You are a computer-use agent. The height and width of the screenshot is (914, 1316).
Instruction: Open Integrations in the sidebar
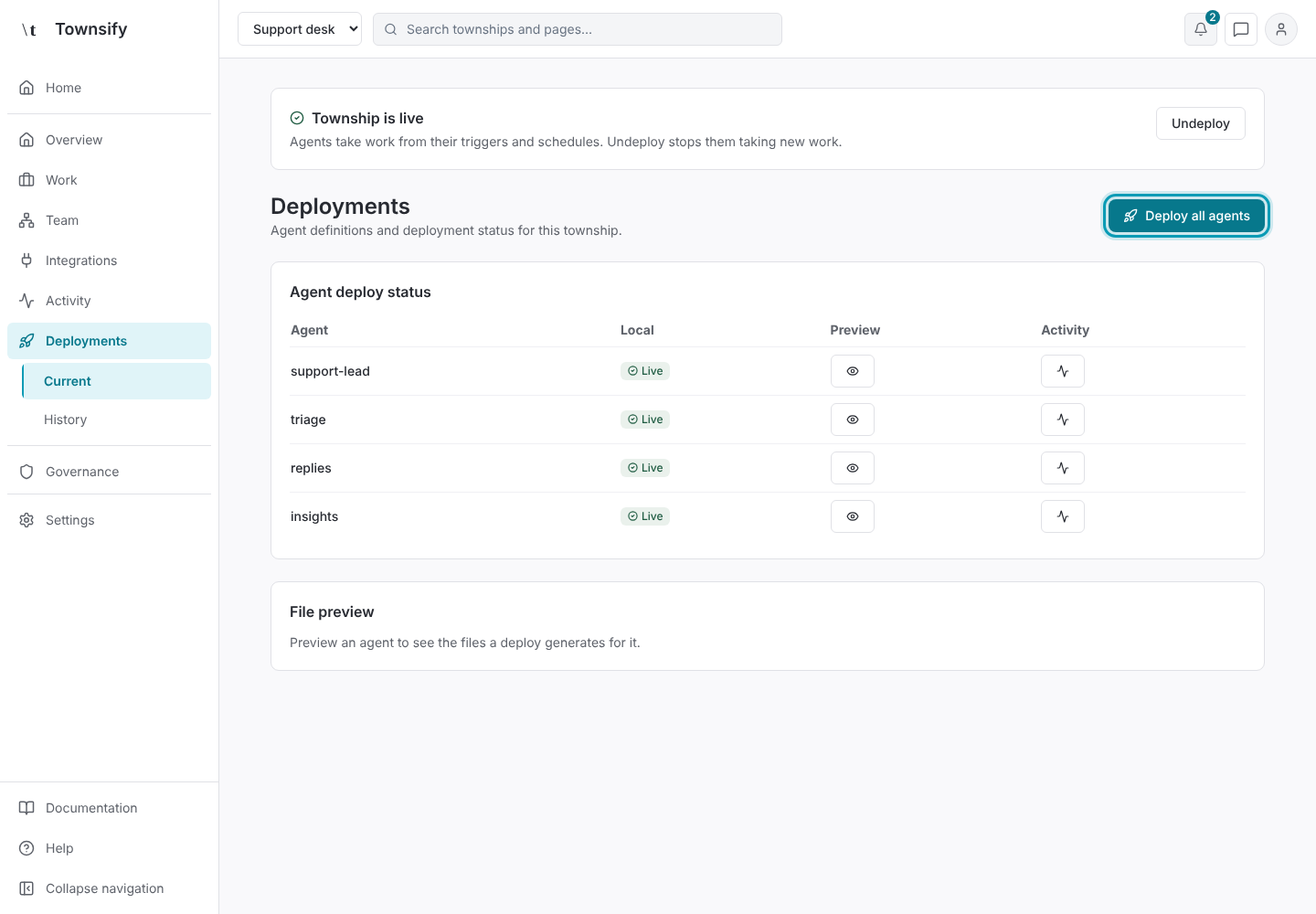tap(110, 260)
